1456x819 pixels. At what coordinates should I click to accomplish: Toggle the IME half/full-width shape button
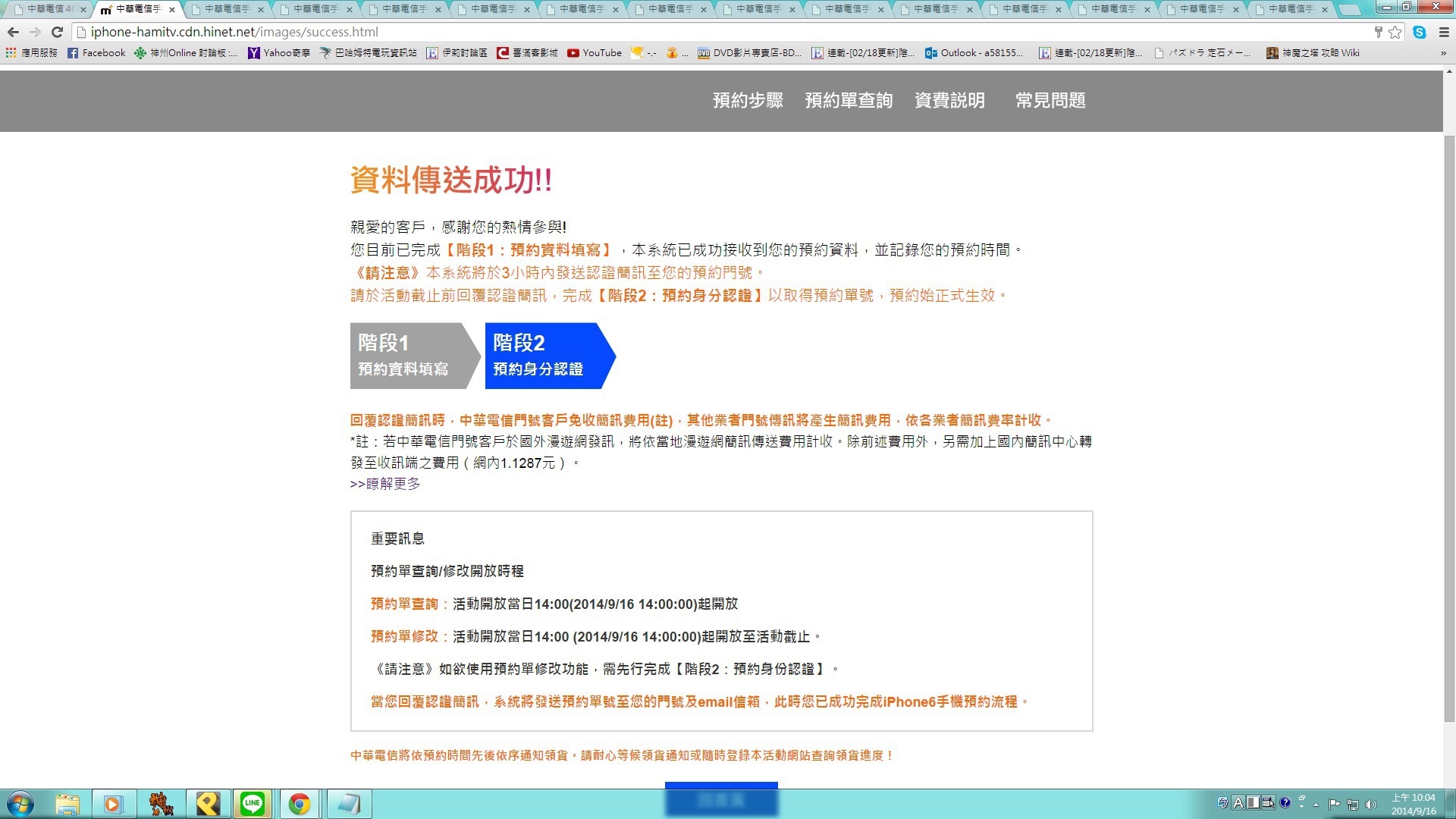click(x=1254, y=802)
